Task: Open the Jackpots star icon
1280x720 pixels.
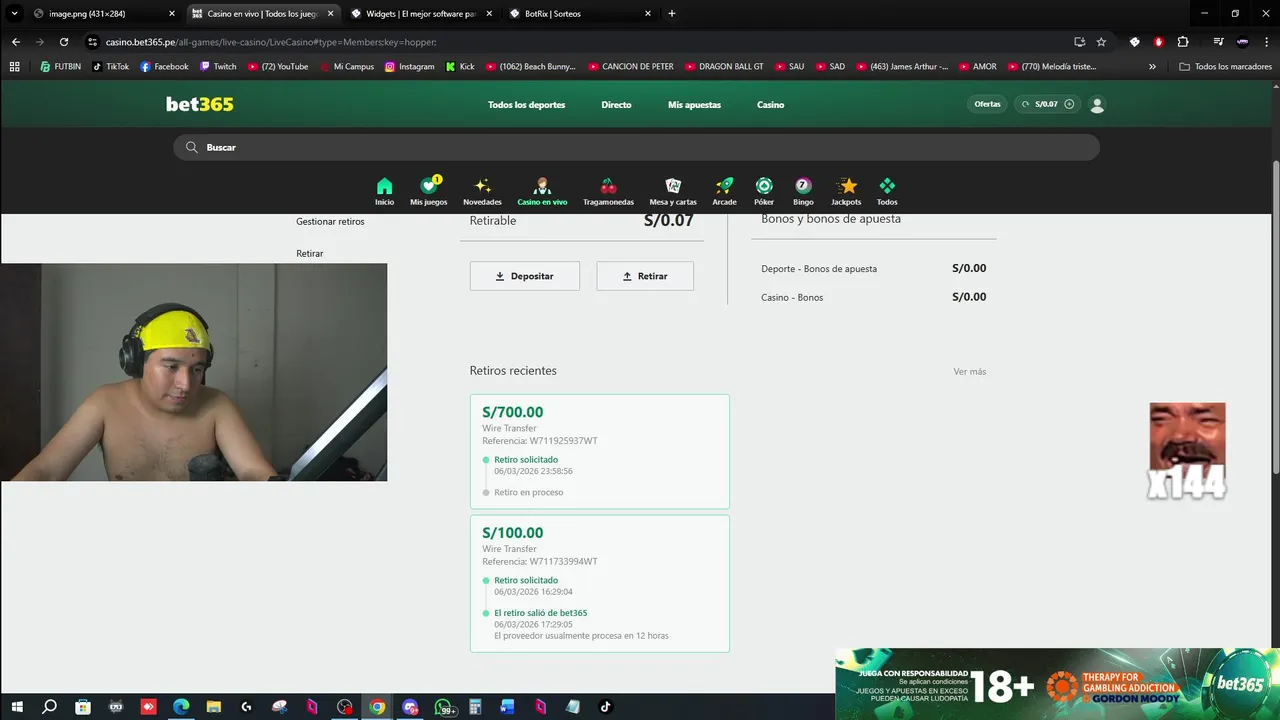Action: [847, 186]
